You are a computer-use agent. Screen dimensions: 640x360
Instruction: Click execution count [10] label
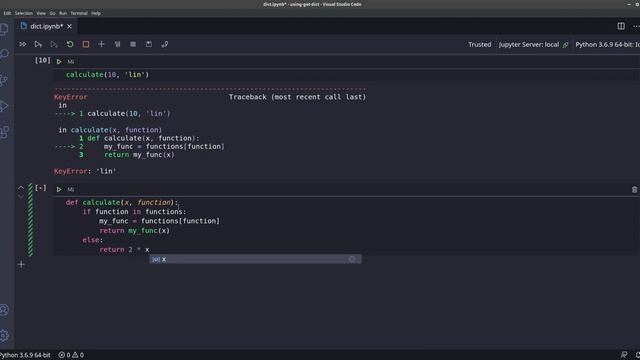coord(42,60)
